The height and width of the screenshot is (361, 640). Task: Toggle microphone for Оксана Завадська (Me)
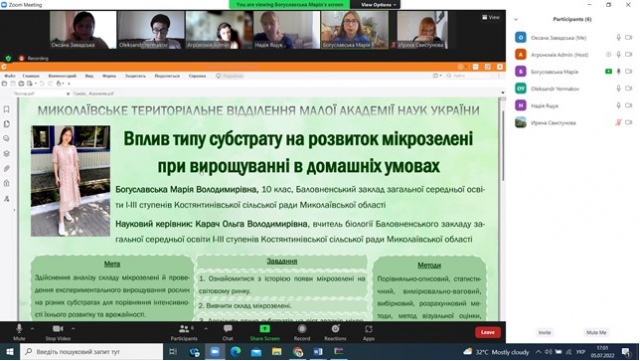pos(618,38)
